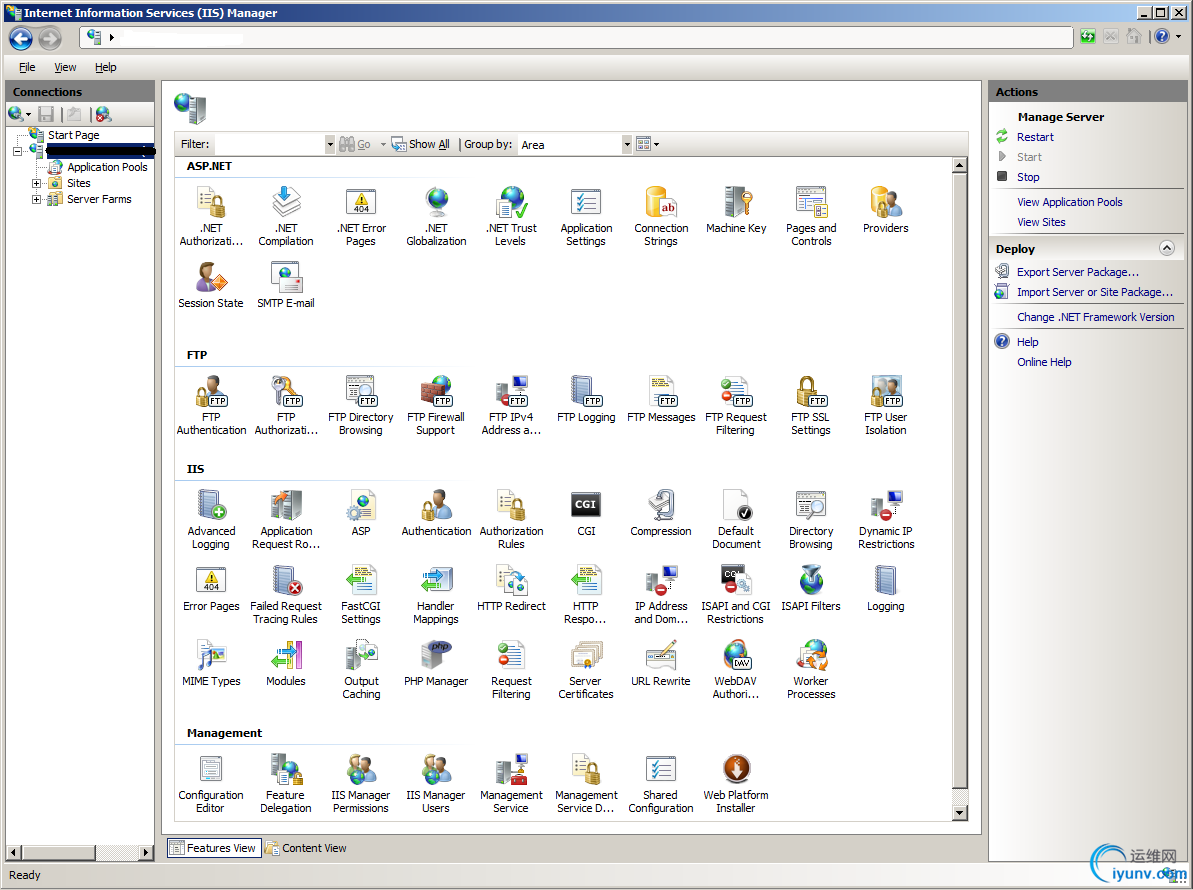Click Export Server Package link

click(1077, 272)
